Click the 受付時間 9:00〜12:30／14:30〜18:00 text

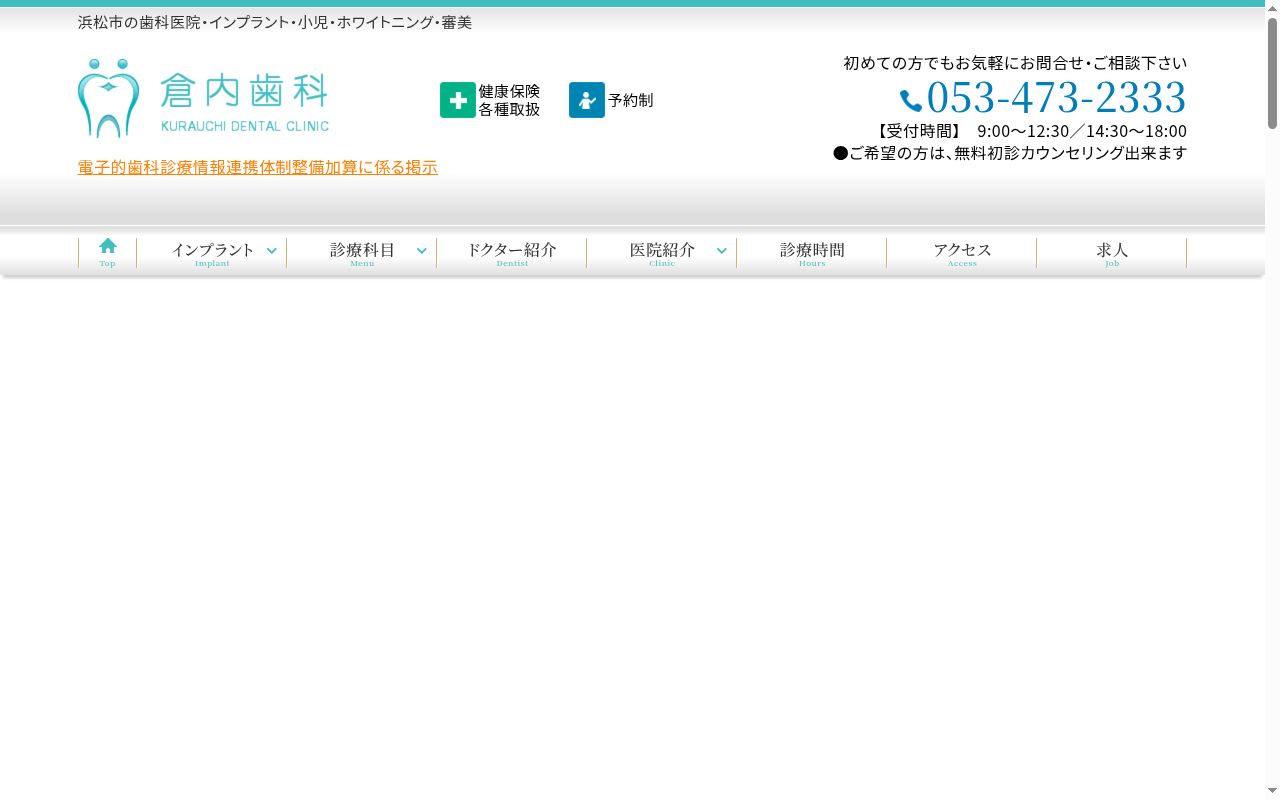pos(1030,131)
